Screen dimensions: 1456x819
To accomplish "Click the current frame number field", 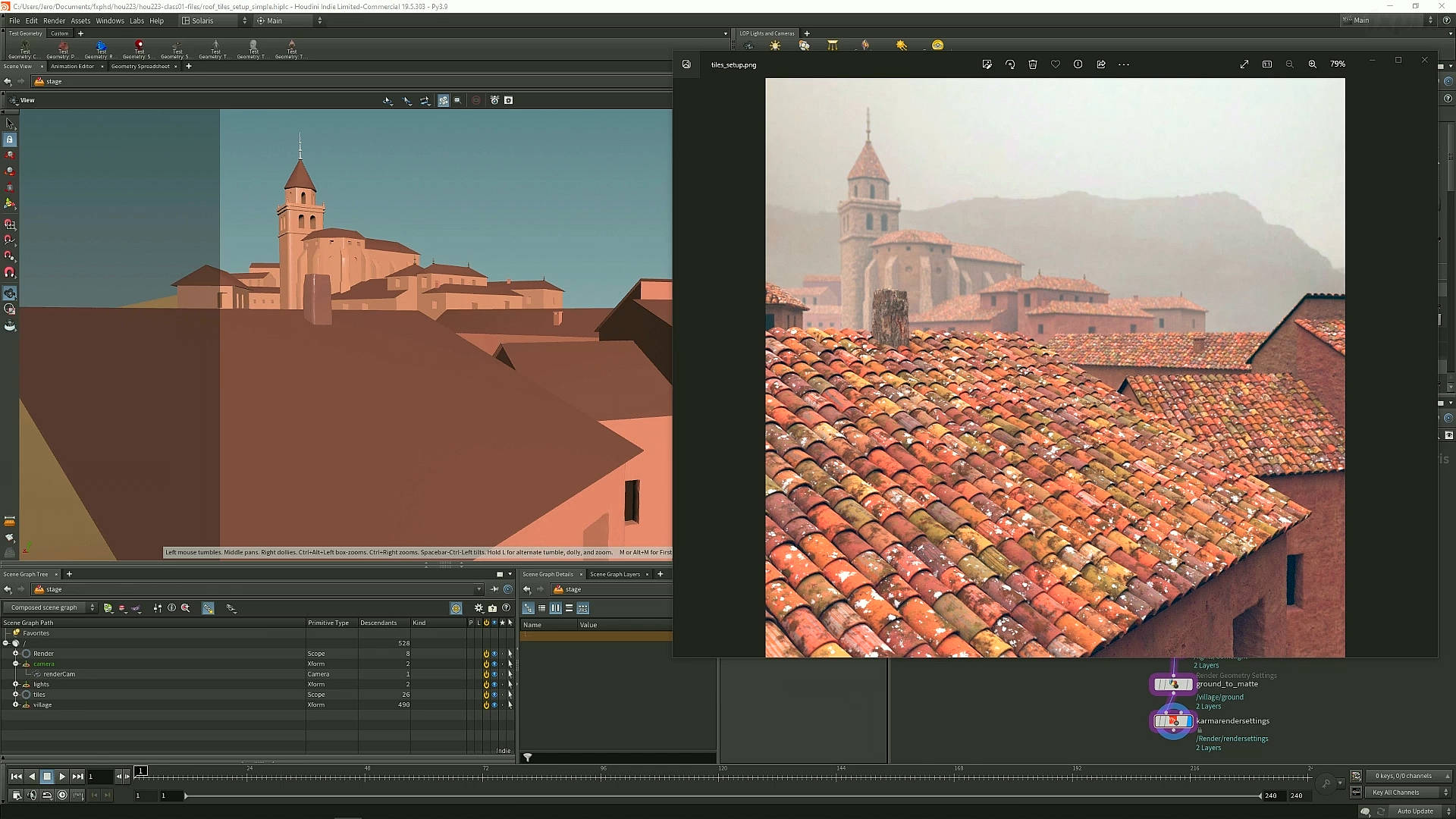I will tap(99, 777).
